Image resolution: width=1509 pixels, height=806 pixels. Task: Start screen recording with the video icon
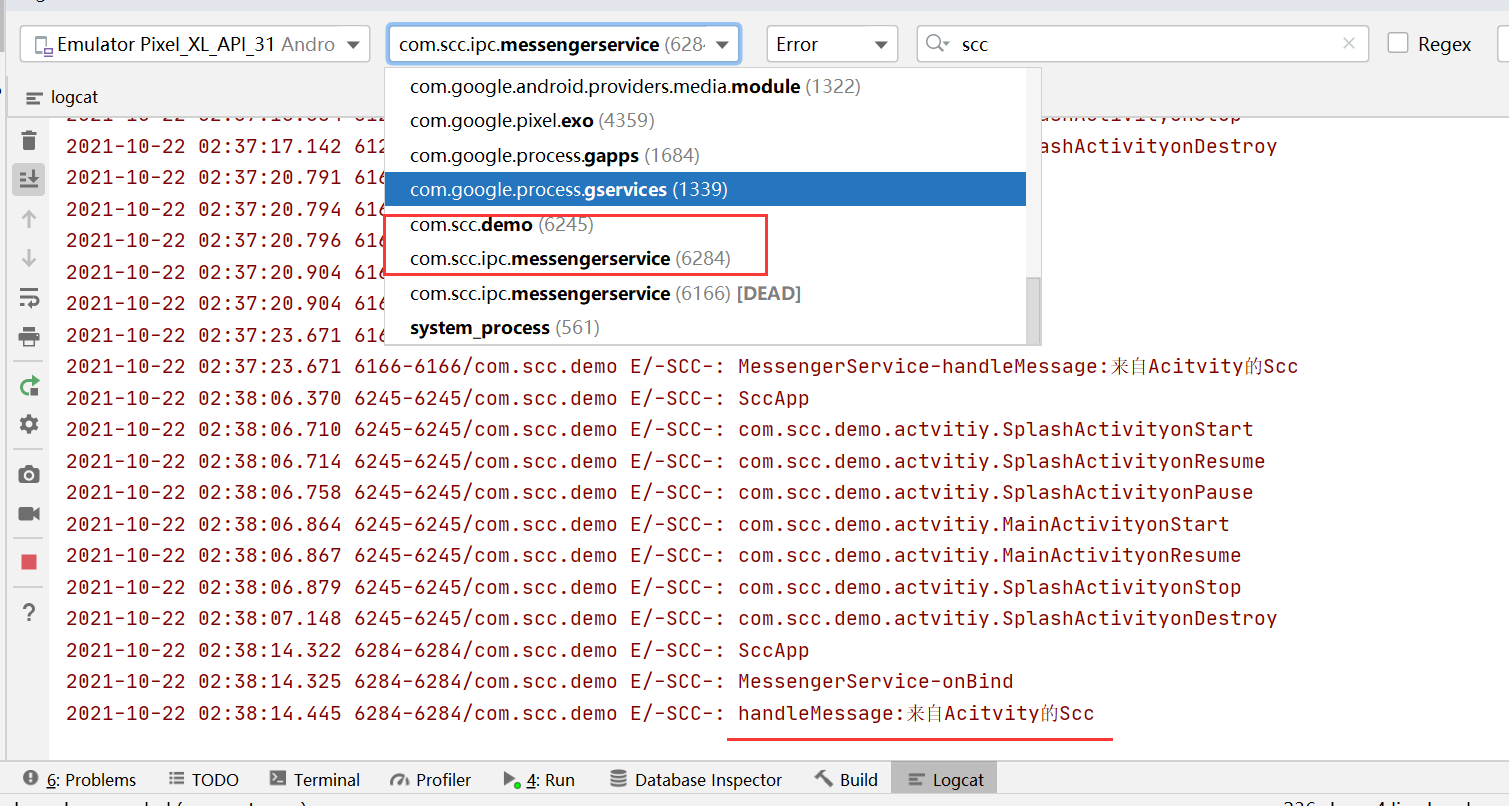coord(29,513)
